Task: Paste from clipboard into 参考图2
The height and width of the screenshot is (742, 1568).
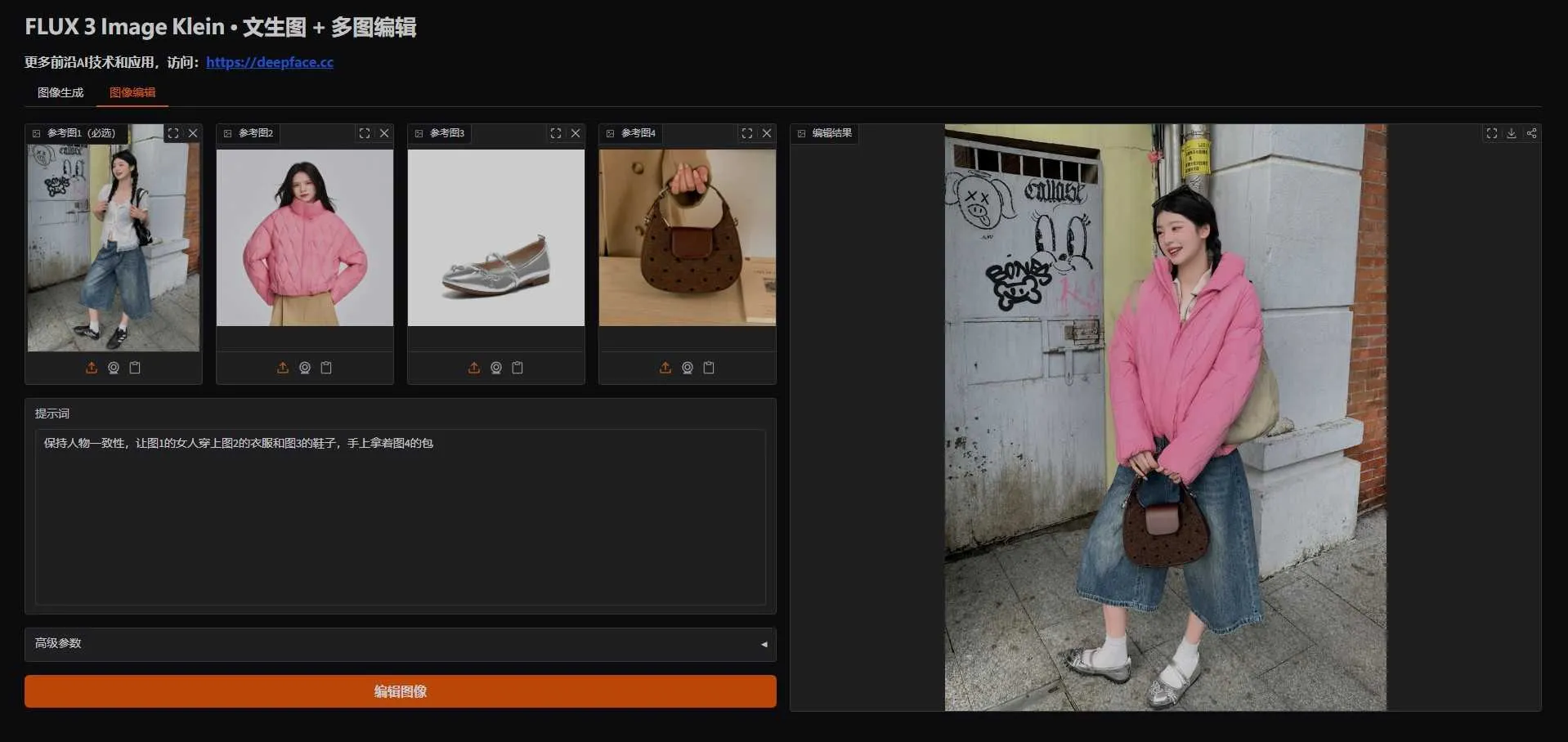Action: tap(326, 368)
